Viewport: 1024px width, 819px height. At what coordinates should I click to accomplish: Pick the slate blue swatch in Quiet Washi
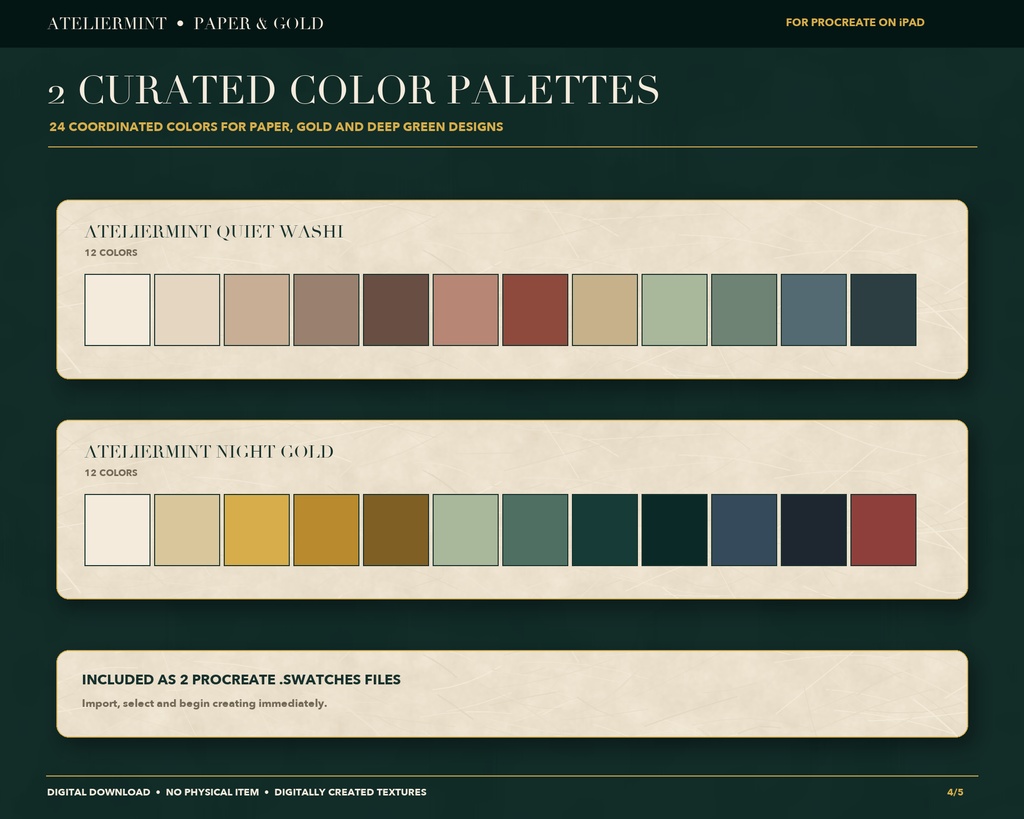pos(814,310)
